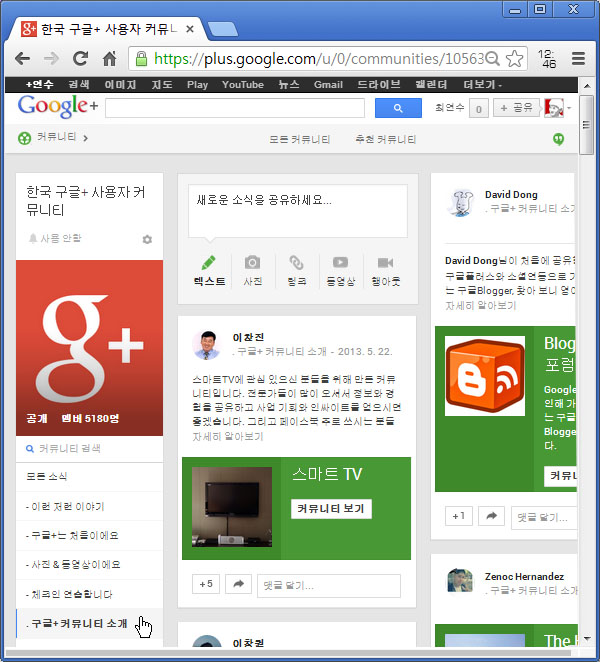The image size is (600, 662).
Task: Expand the 더보기 dropdown in the Google bar
Action: coord(483,85)
